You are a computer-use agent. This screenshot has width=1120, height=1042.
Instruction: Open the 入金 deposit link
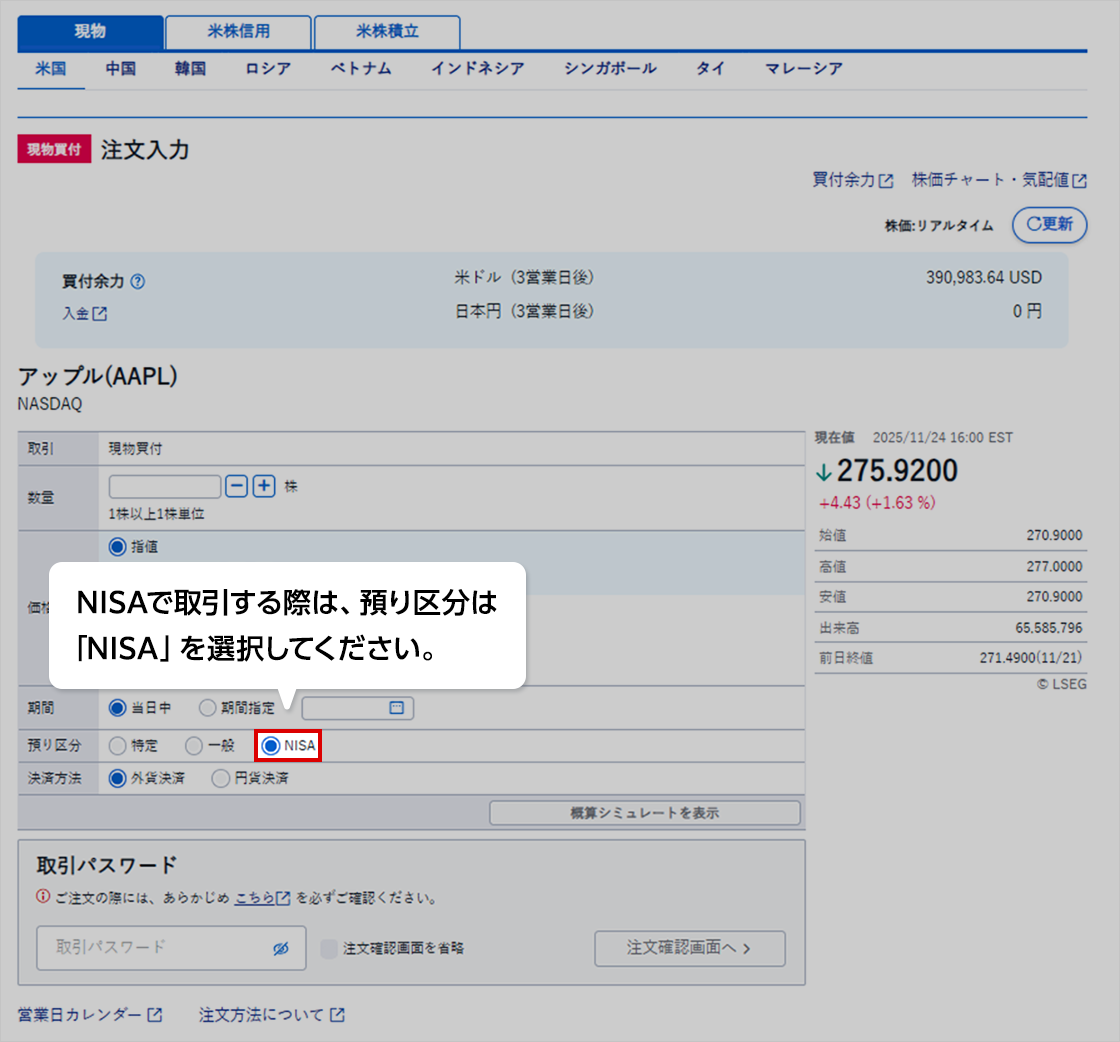pyautogui.click(x=84, y=313)
